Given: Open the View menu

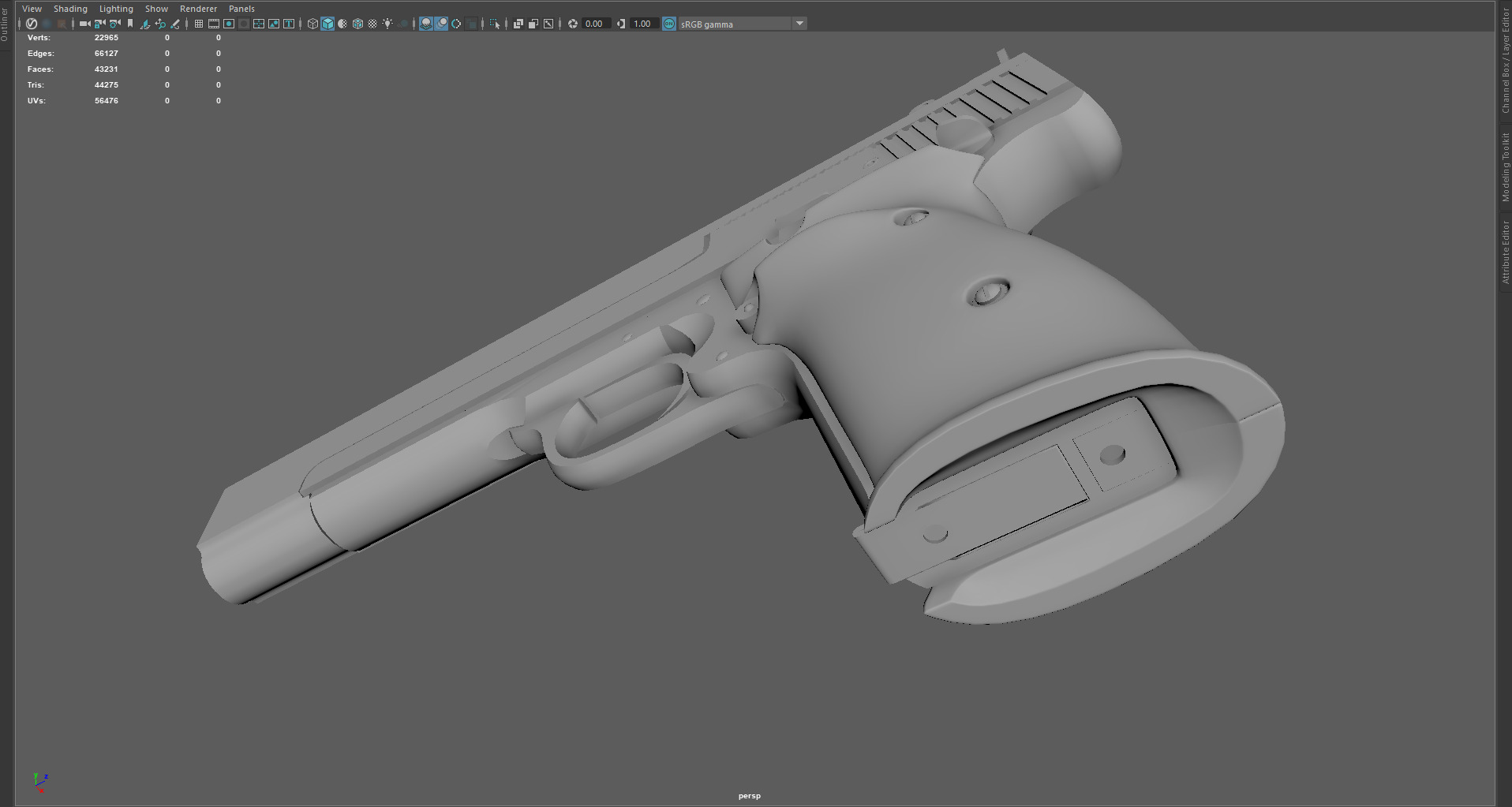Looking at the screenshot, I should [x=32, y=9].
